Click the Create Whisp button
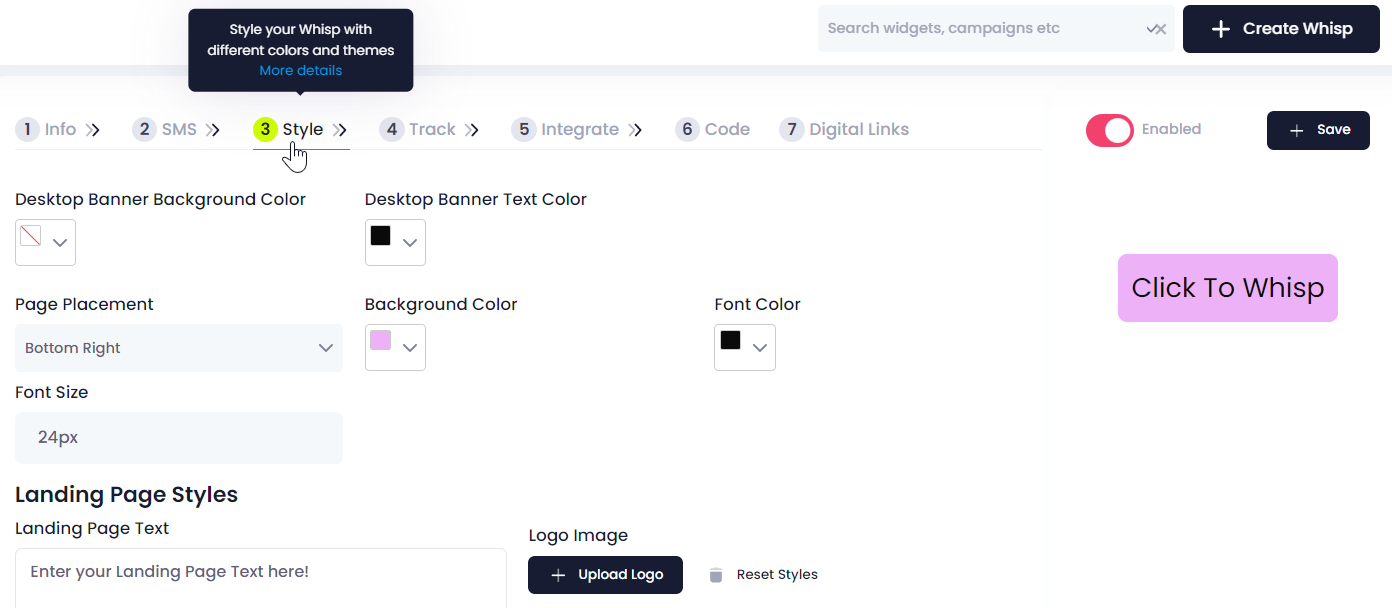This screenshot has width=1392, height=608. (1281, 29)
